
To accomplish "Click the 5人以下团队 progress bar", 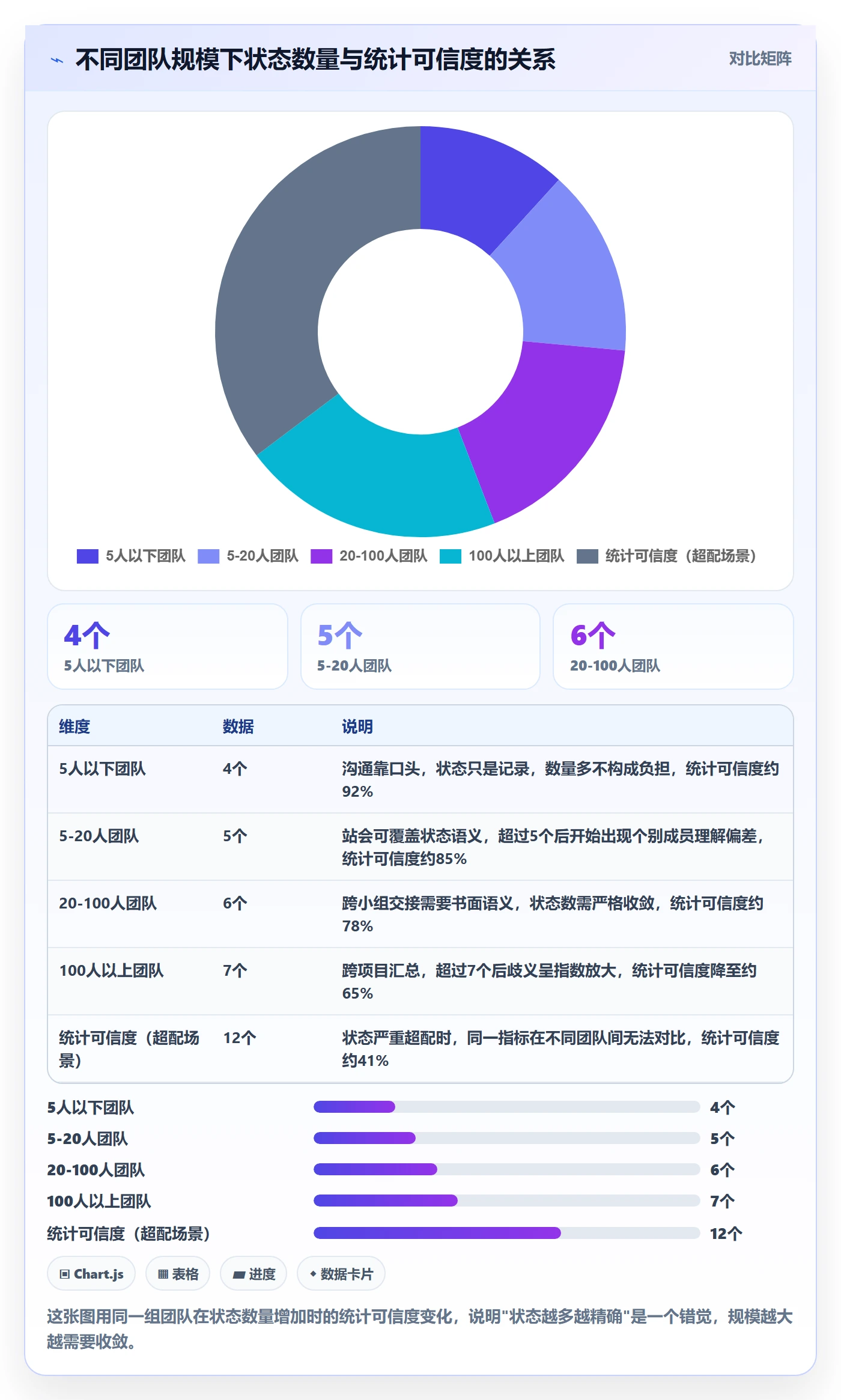I will coord(506,1107).
